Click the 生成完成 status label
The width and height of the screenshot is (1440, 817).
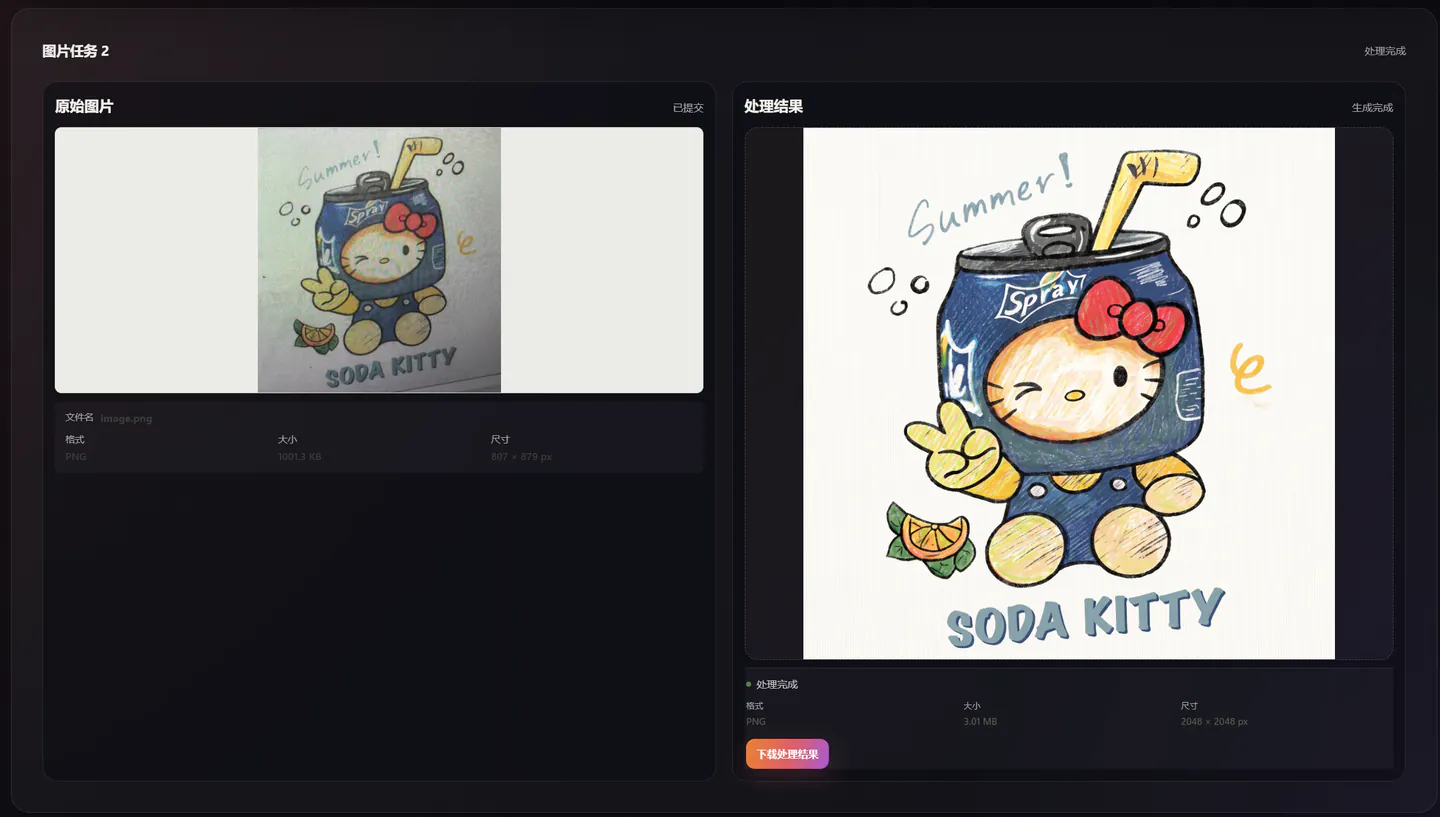point(1372,107)
